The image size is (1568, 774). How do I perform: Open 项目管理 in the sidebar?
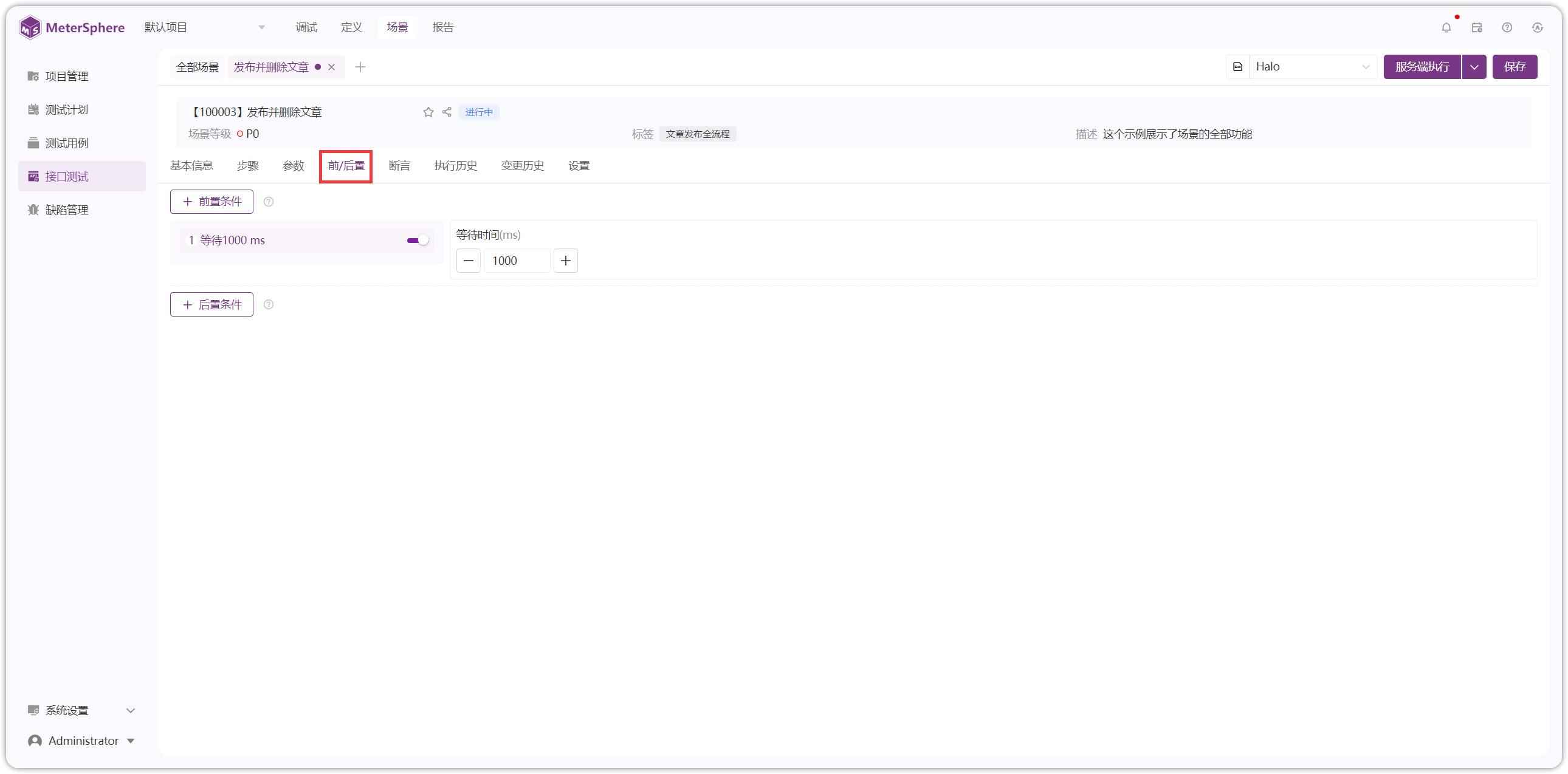click(x=82, y=76)
